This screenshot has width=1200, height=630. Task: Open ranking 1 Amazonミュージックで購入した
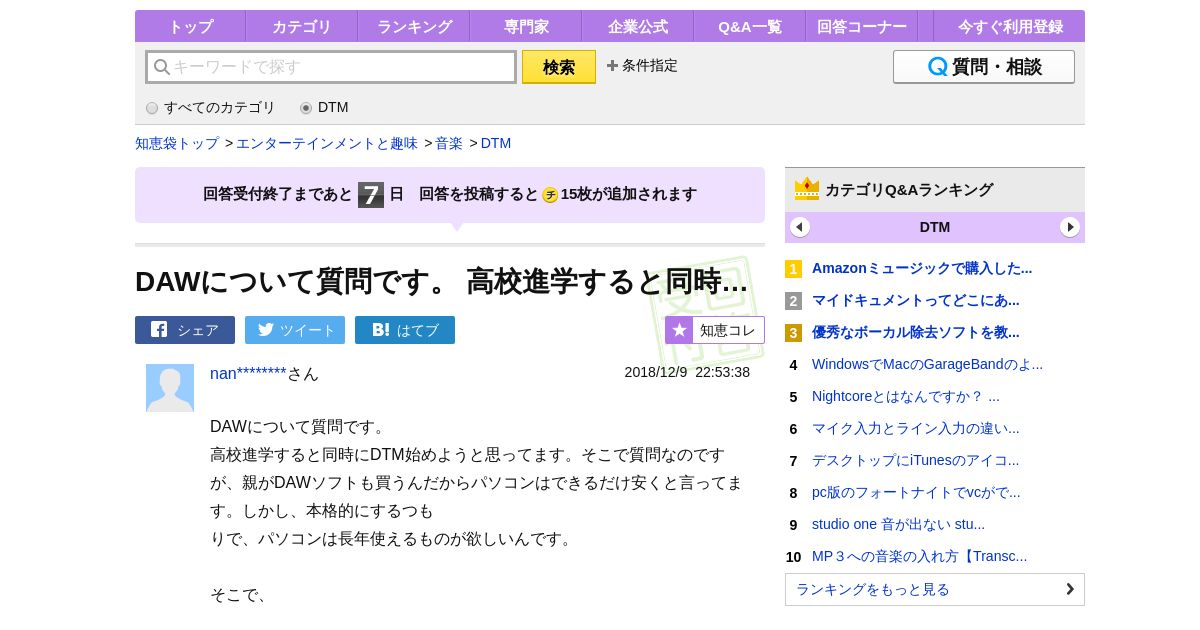coord(922,268)
